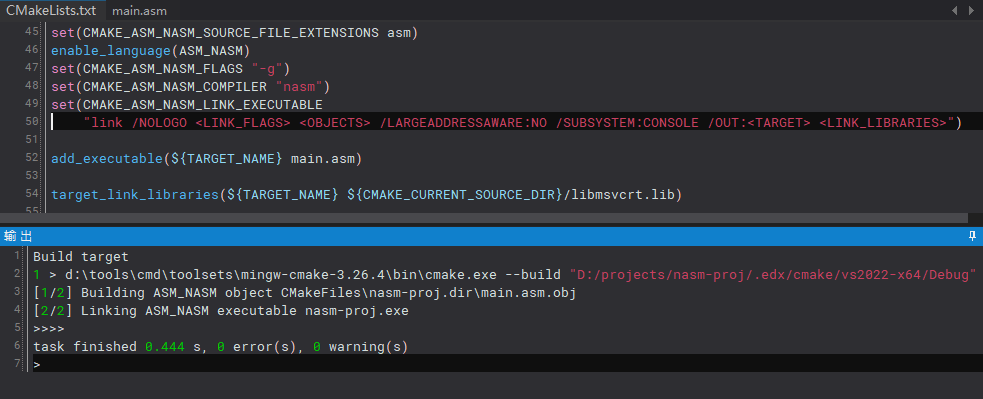
Task: Click the "nasm" string on line 48
Action: (x=298, y=86)
